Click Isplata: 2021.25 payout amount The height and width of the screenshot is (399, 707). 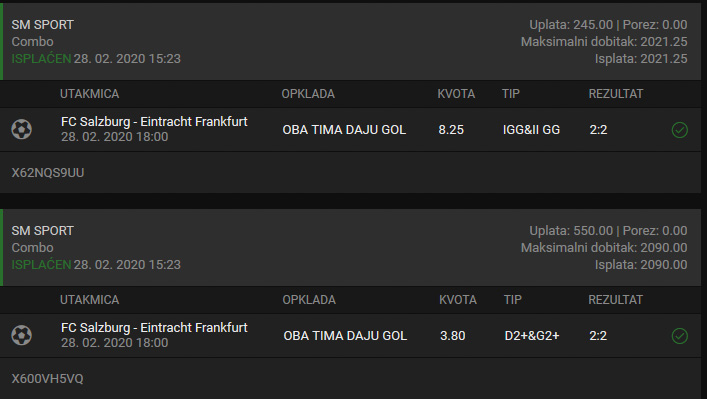point(641,59)
